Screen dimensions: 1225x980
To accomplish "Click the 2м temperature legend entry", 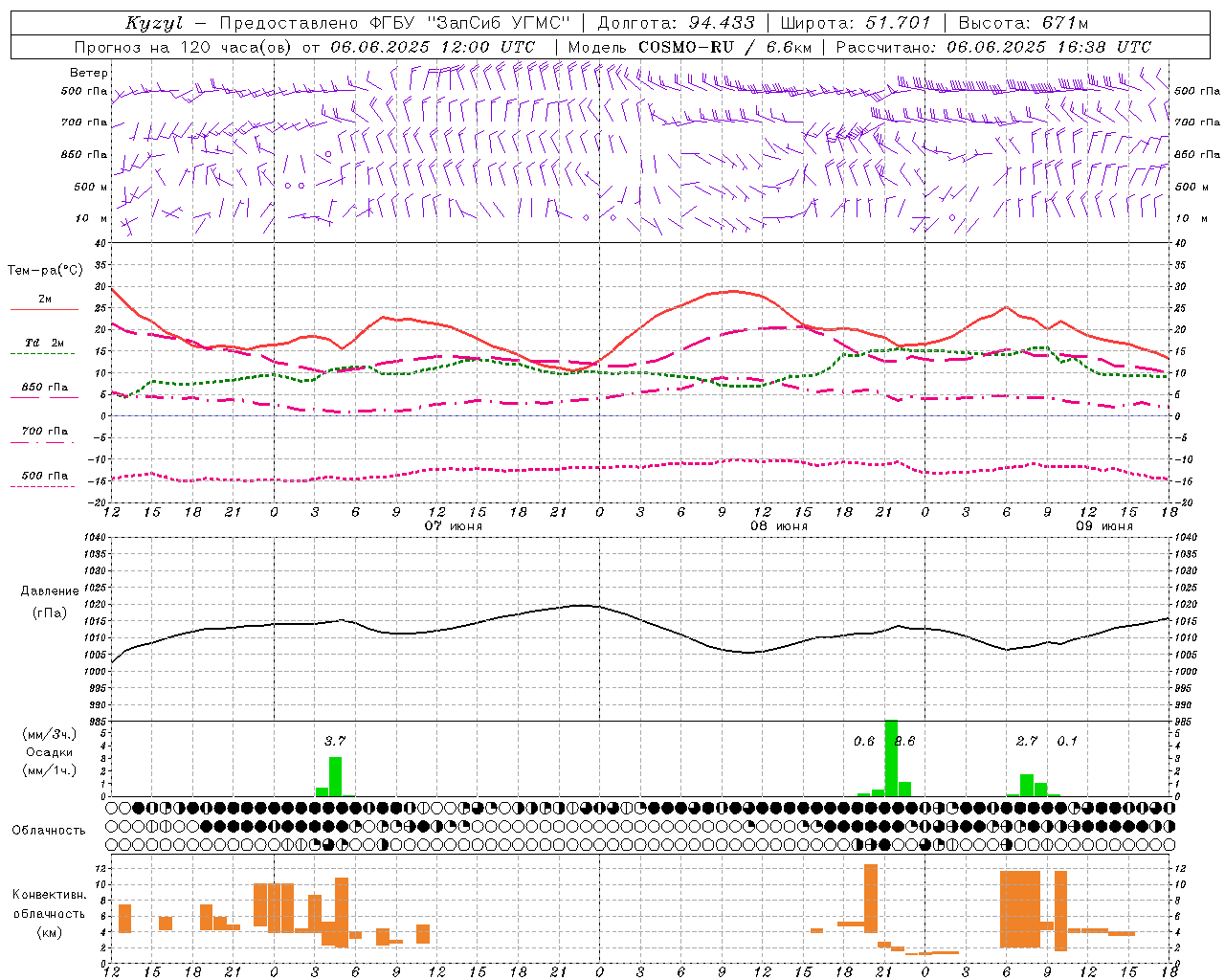I will 44,300.
